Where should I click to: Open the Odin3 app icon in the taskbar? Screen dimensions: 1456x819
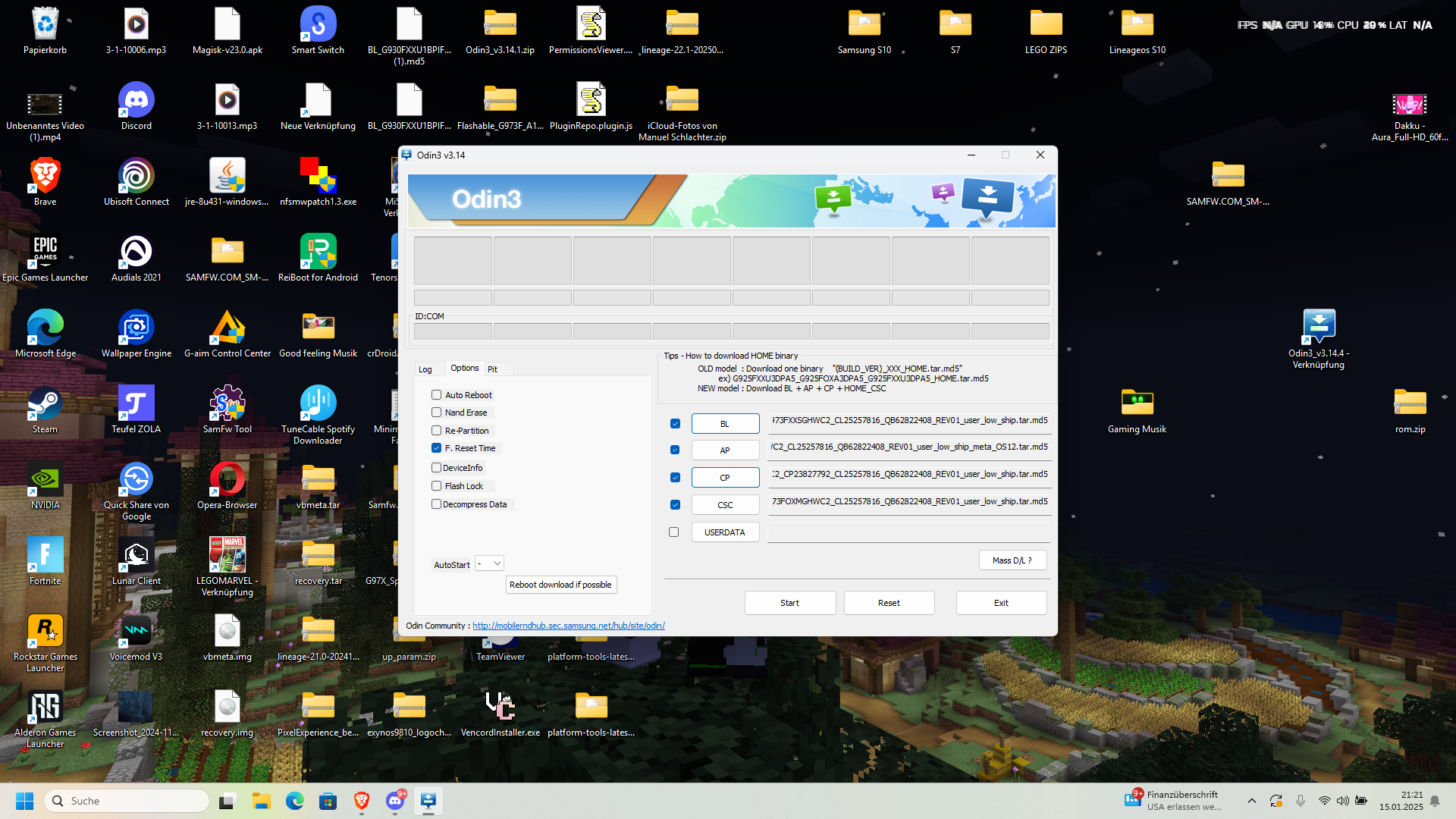coord(428,801)
